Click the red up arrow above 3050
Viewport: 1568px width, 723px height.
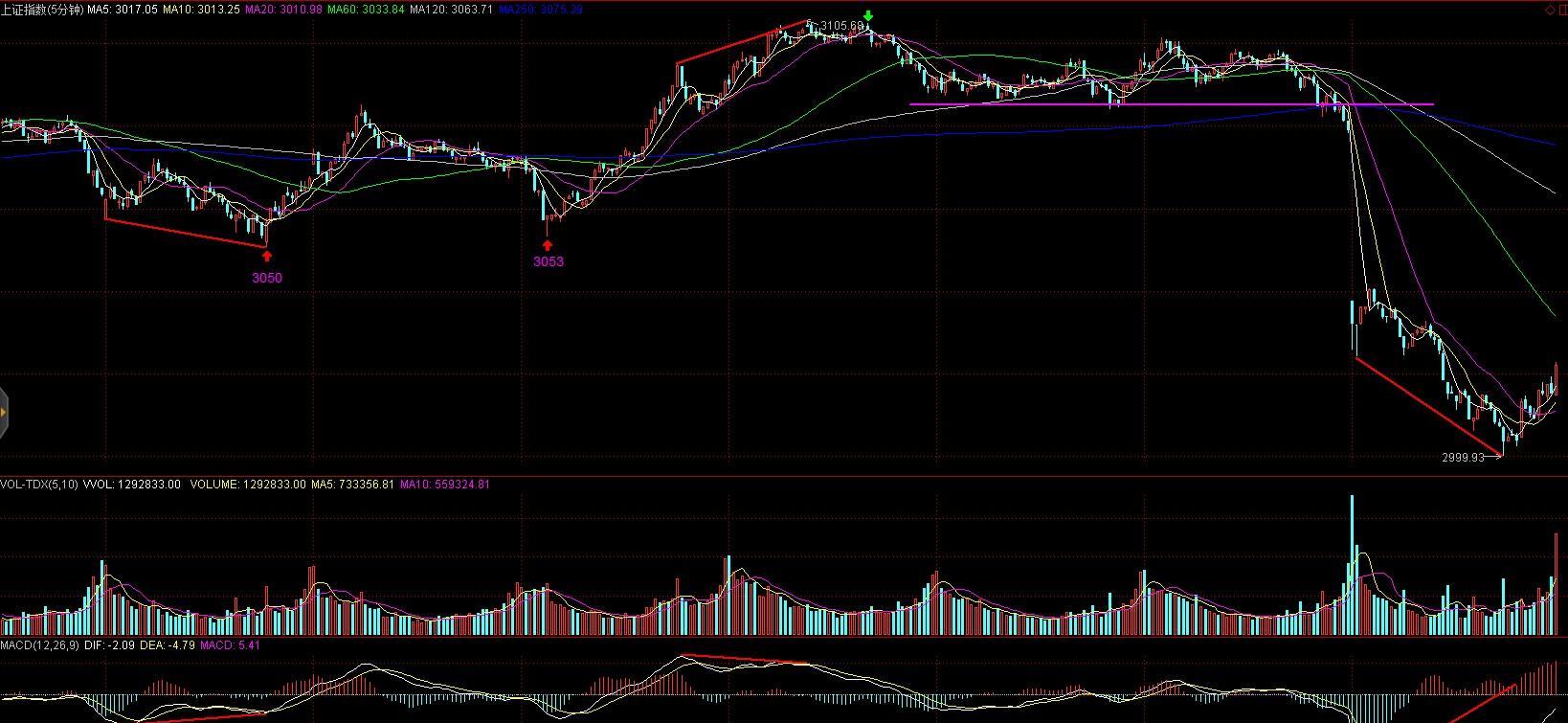[267, 256]
